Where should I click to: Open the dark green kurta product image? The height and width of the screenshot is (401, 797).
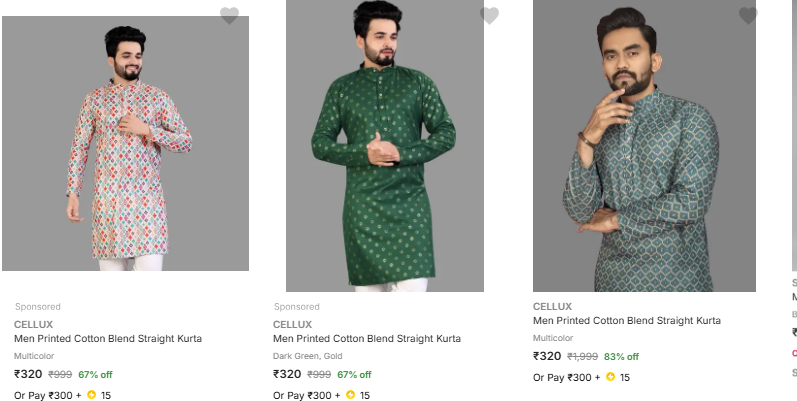(385, 146)
